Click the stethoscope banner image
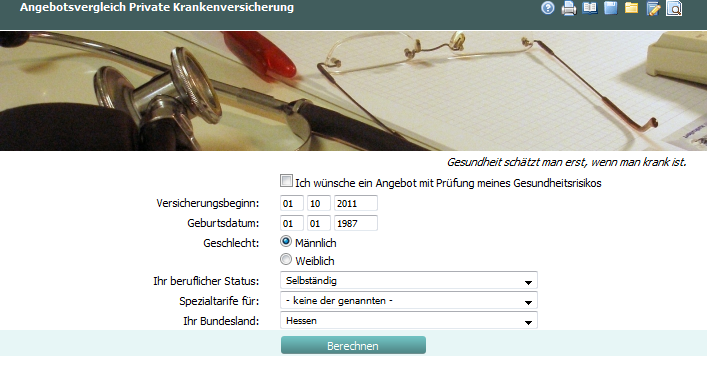Screen dimensions: 712x376 pos(353,91)
